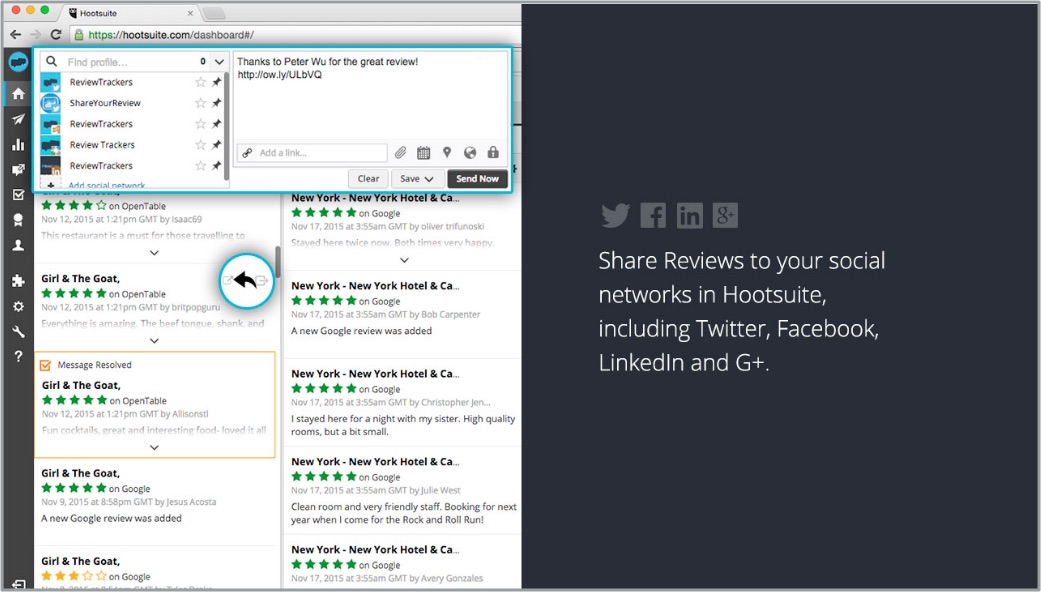Open the Contacts person icon
The height and width of the screenshot is (592, 1041).
click(18, 245)
